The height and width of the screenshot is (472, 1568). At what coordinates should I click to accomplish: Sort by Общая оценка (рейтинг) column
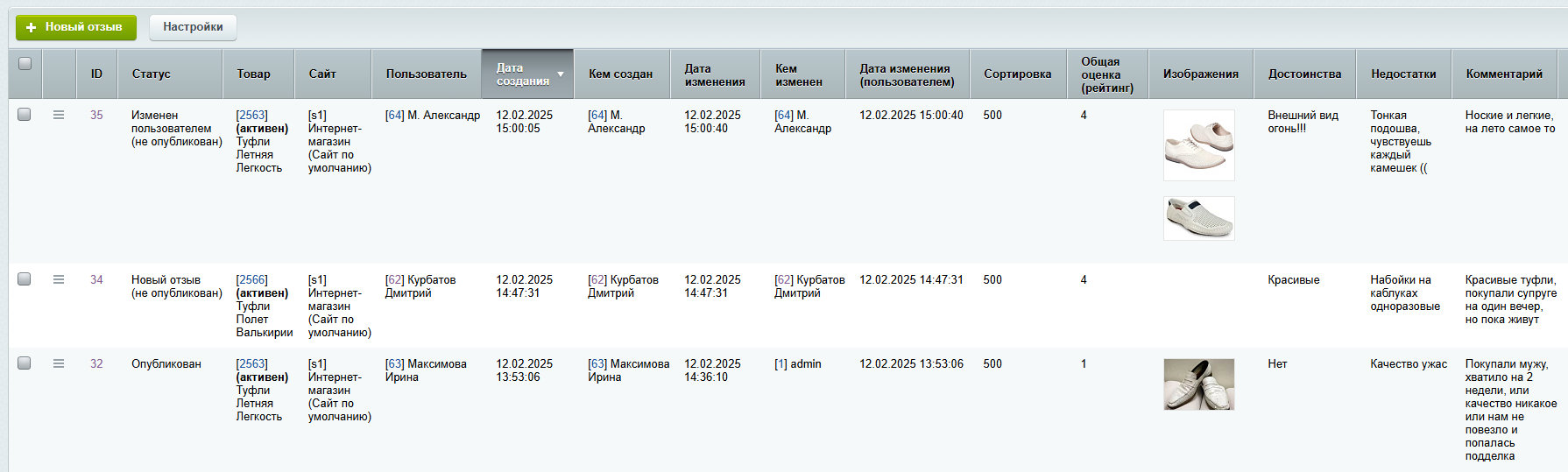[x=1106, y=74]
